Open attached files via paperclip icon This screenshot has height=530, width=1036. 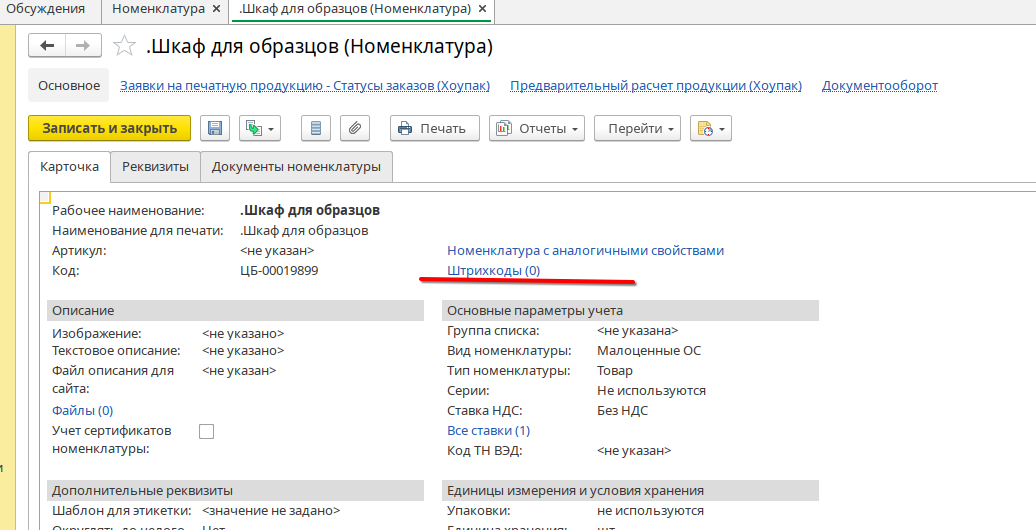pyautogui.click(x=355, y=128)
